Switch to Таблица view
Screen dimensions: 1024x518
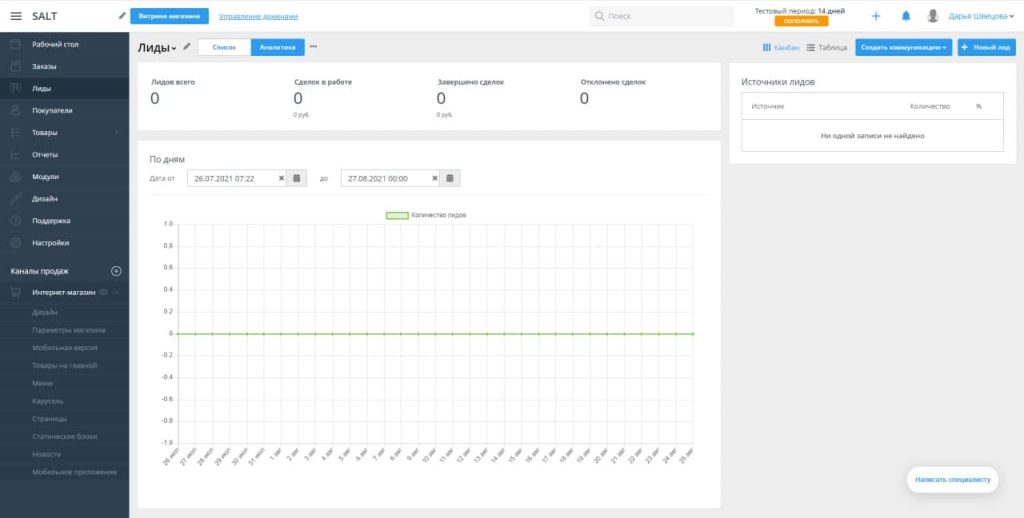pos(827,47)
